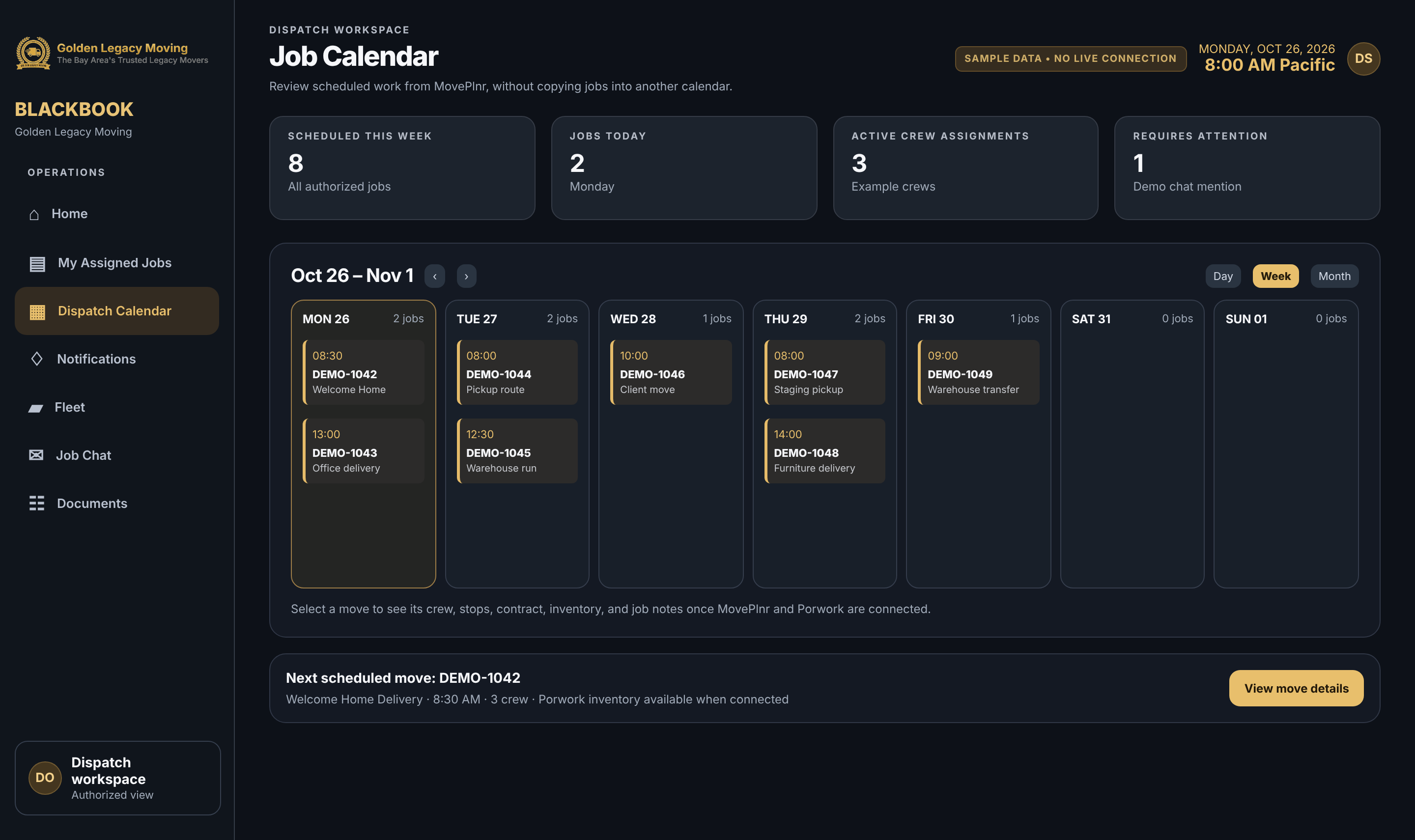Click the Golden Legacy Moving logo emblem
Image resolution: width=1415 pixels, height=840 pixels.
click(33, 53)
